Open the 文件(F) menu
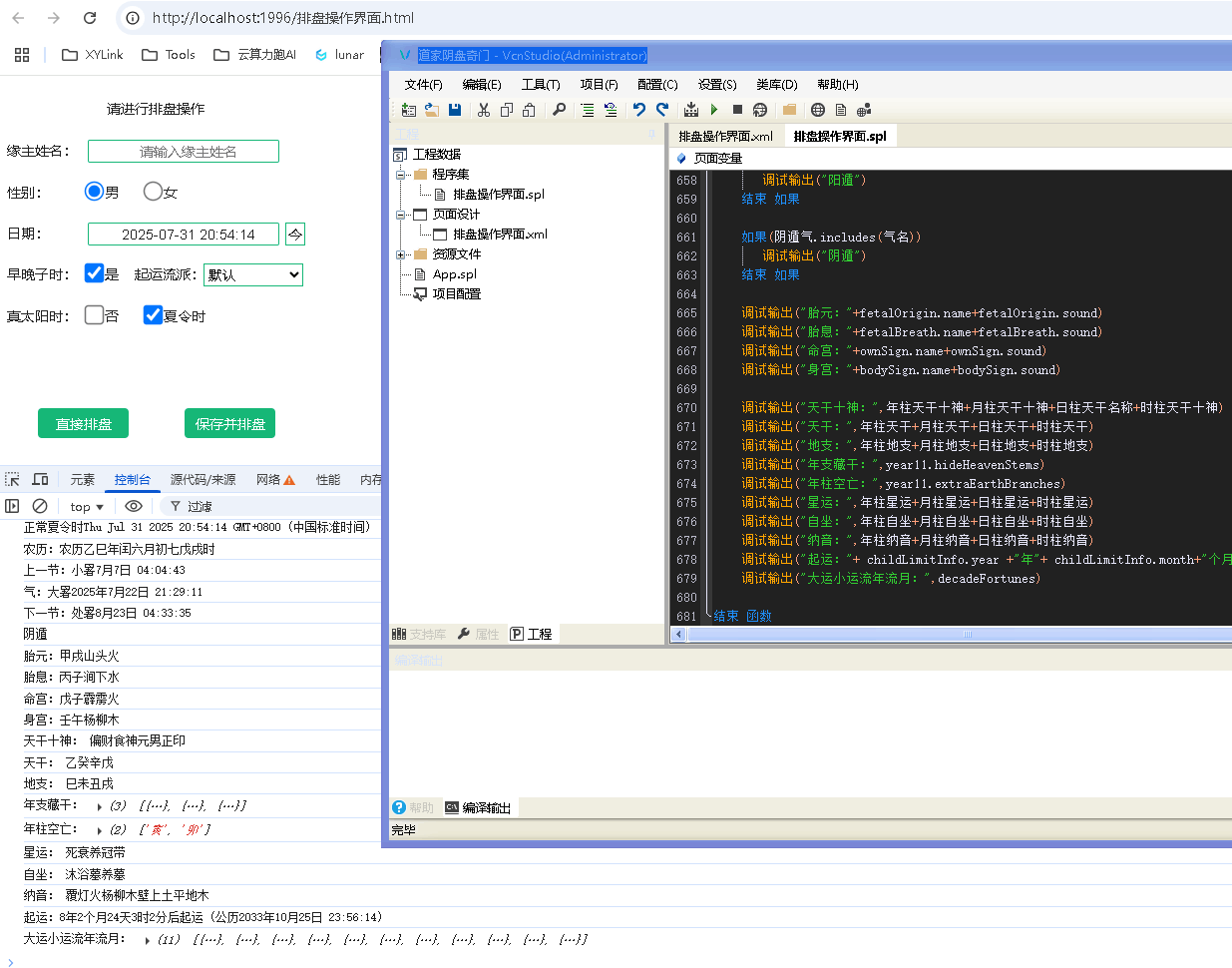The image size is (1232, 968). coord(423,85)
